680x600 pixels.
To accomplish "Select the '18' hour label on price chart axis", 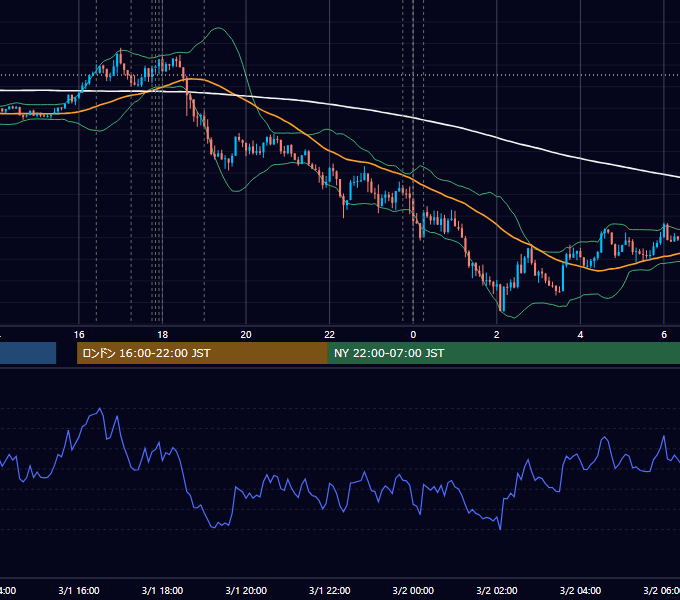I will pyautogui.click(x=162, y=335).
